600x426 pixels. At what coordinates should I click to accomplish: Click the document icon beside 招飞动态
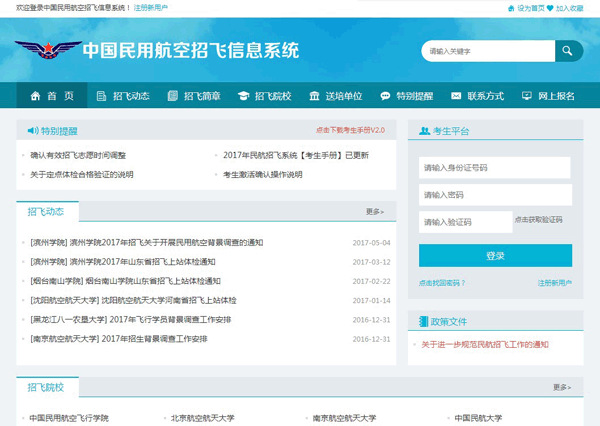coord(100,96)
